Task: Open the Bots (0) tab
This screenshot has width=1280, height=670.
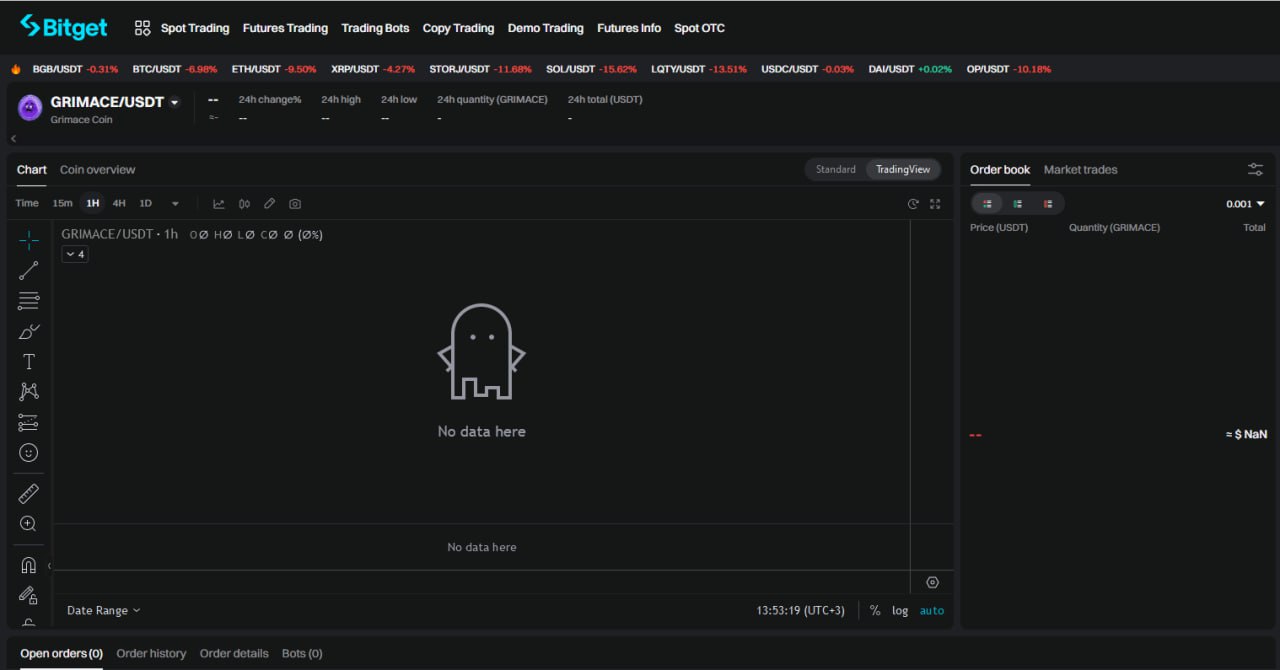Action: pyautogui.click(x=302, y=653)
